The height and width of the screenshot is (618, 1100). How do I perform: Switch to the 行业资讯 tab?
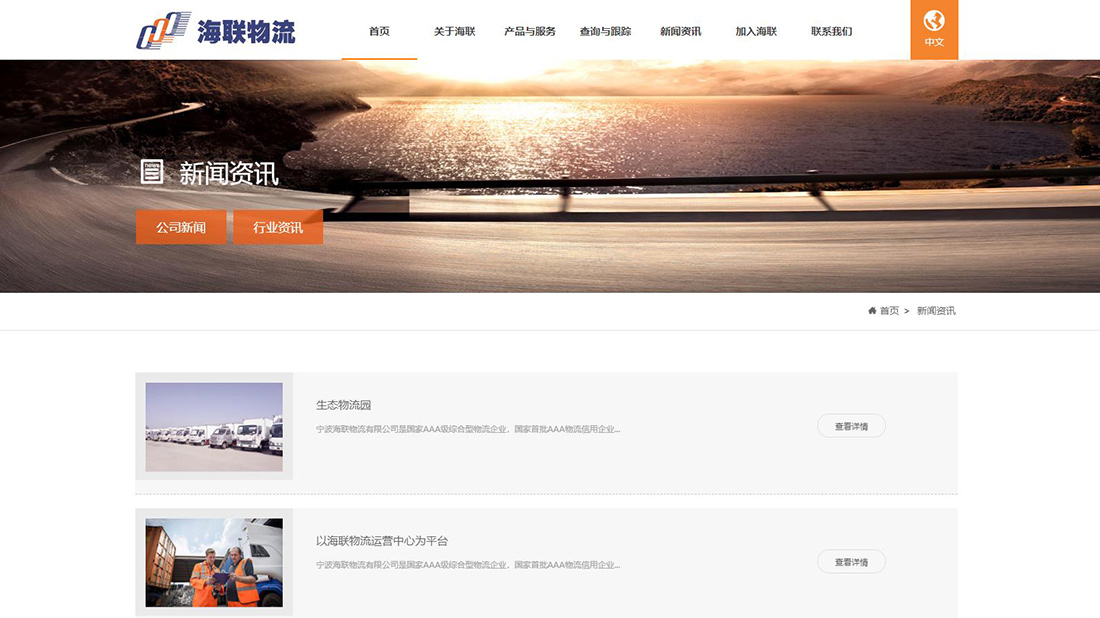tap(278, 227)
